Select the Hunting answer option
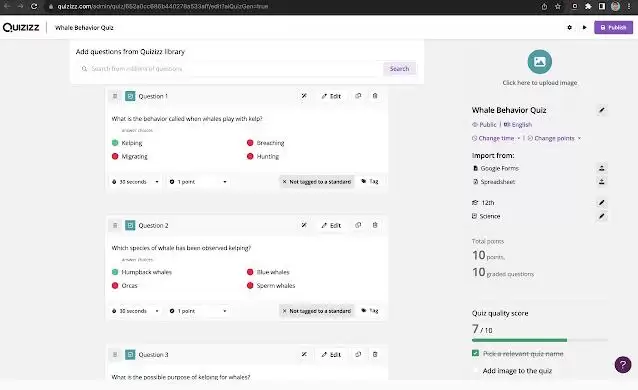The width and height of the screenshot is (638, 390). pyautogui.click(x=263, y=156)
